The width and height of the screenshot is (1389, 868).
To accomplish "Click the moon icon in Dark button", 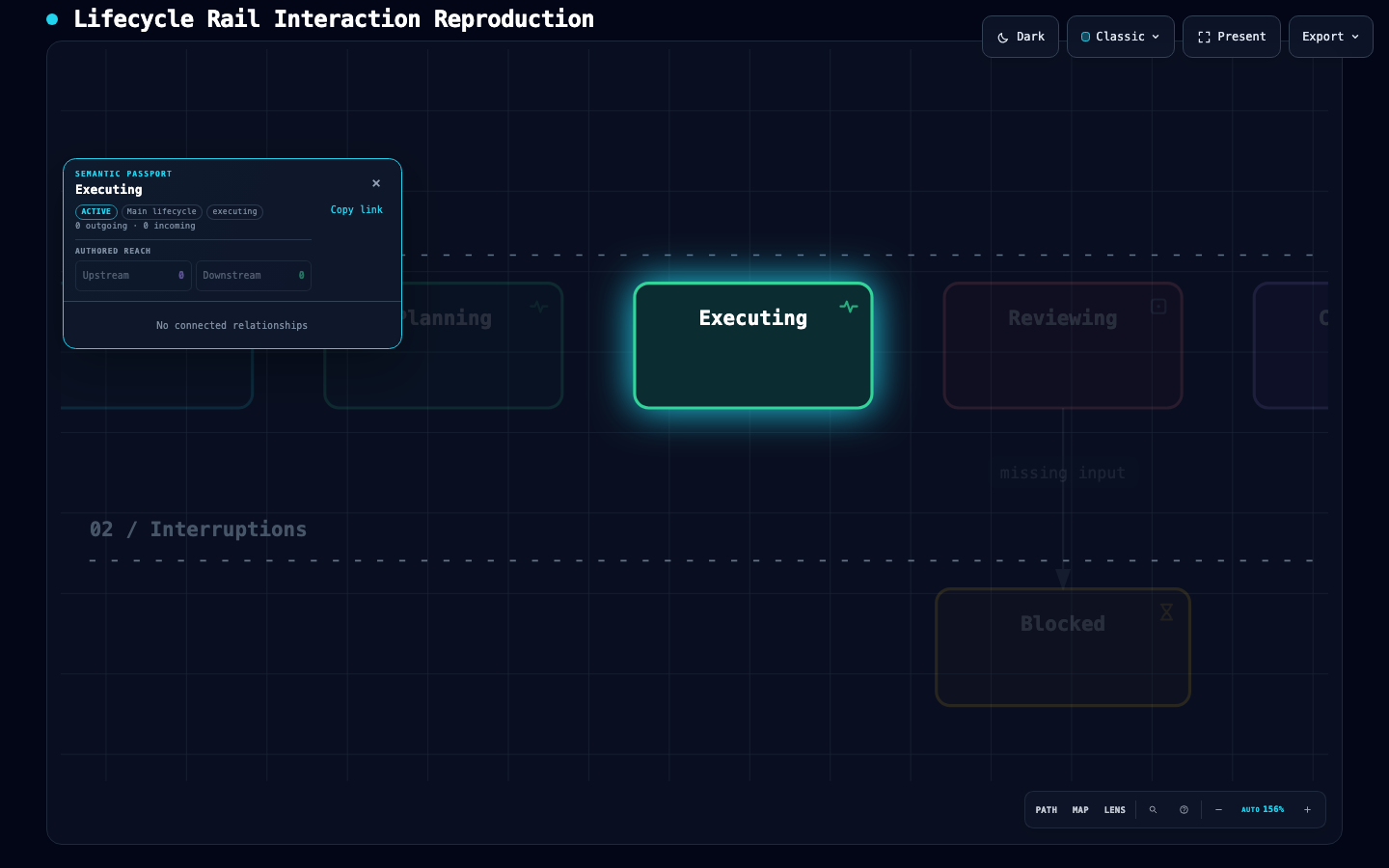I will [x=1003, y=37].
